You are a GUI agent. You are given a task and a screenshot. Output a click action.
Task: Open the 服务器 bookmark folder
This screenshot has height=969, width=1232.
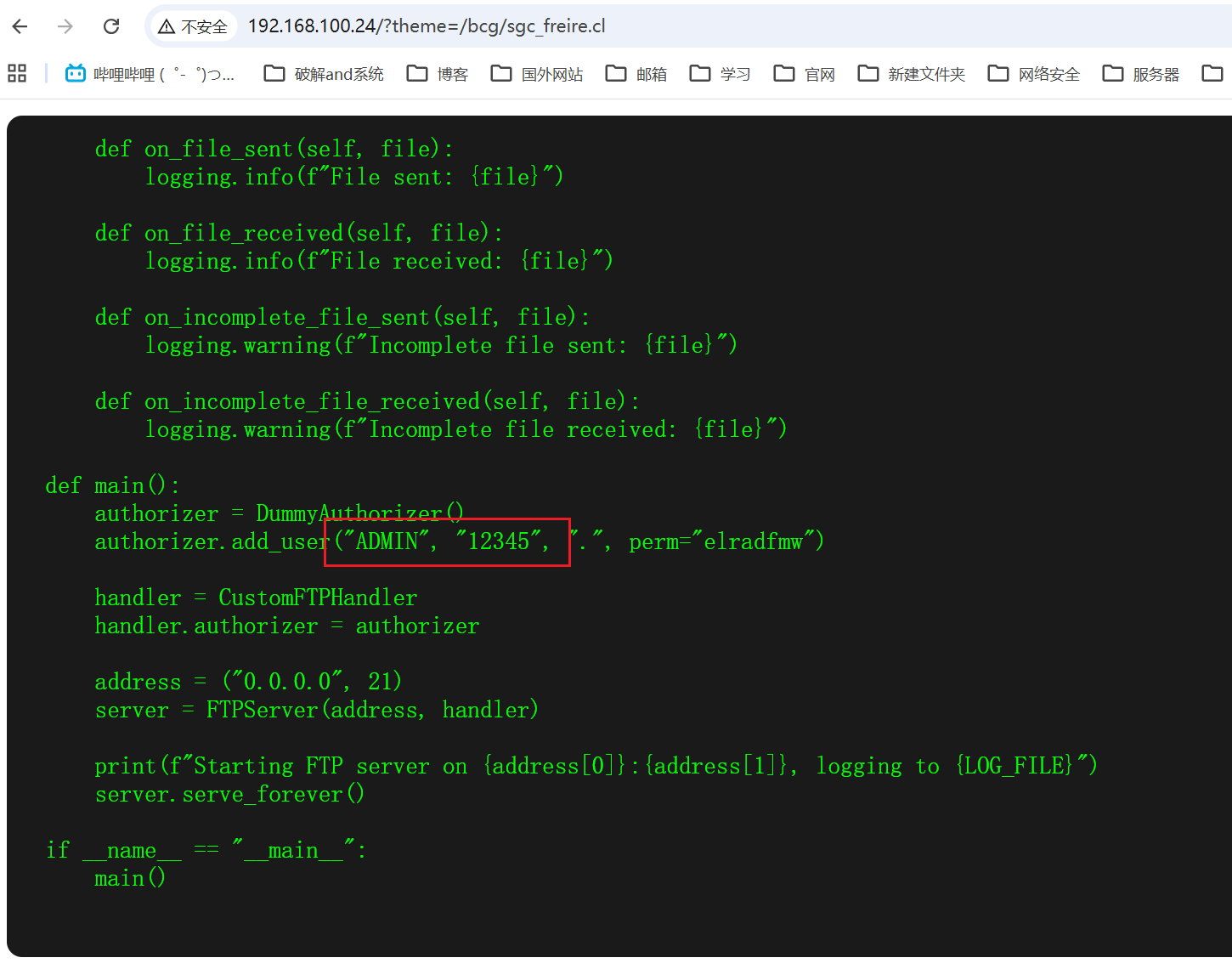click(1141, 74)
